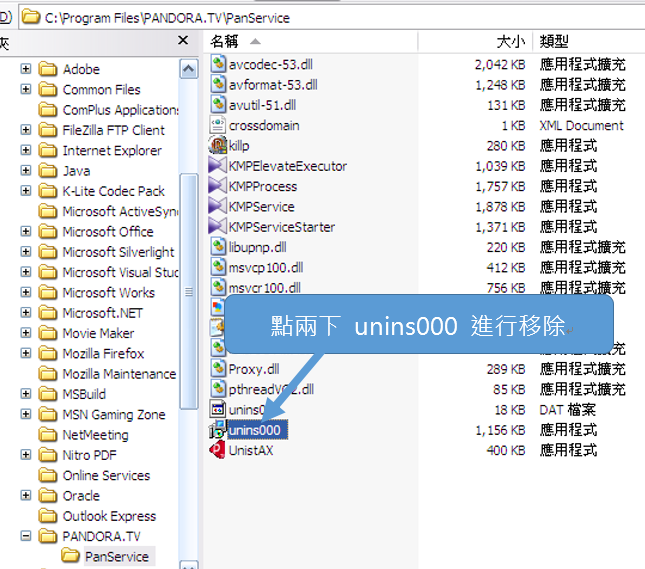Screen dimensions: 645x569
Task: Select the avcodec-53.dll file icon
Action: click(218, 64)
